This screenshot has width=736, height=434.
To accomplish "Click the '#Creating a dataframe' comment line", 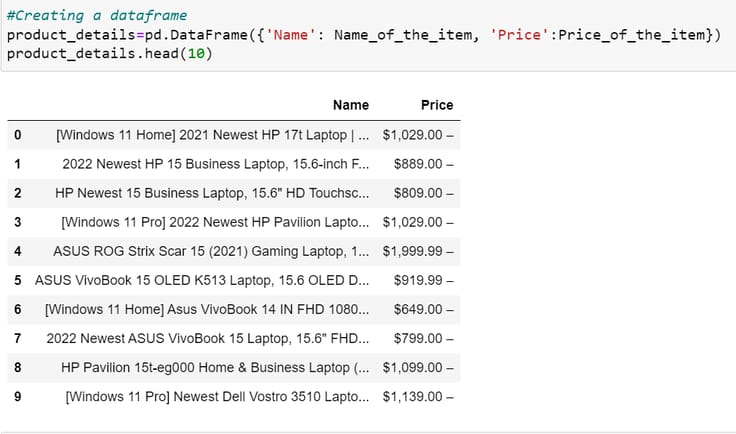I will click(97, 15).
